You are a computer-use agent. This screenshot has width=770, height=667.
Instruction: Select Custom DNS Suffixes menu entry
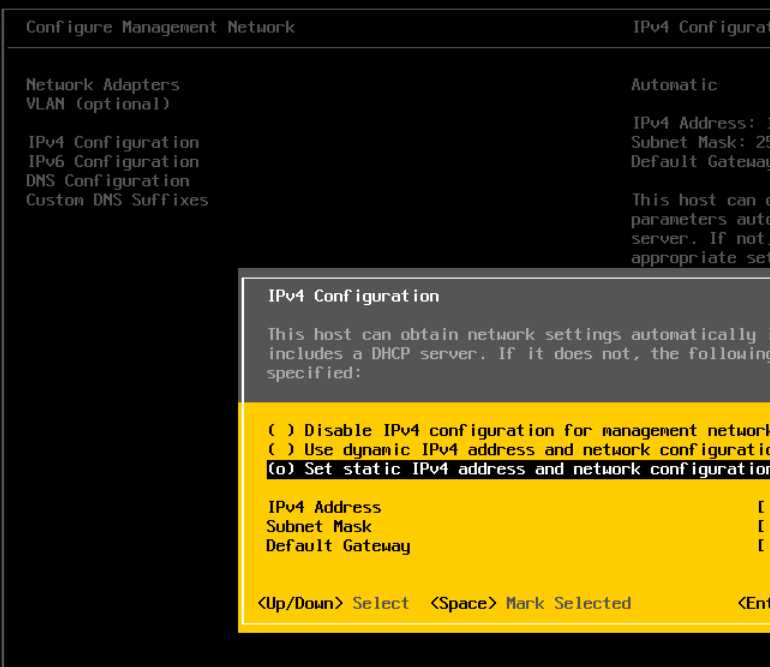point(117,200)
